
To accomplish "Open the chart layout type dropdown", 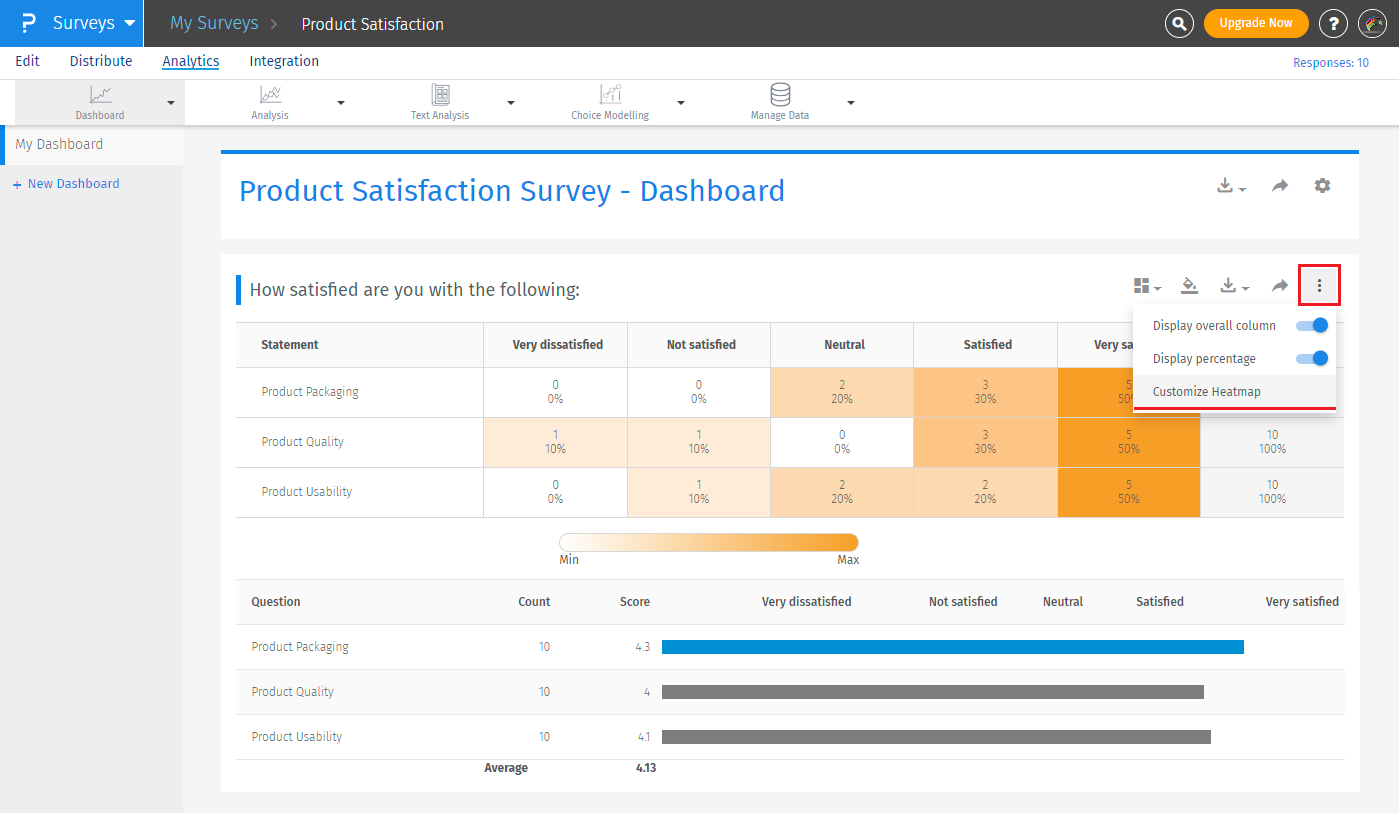I will click(1146, 287).
